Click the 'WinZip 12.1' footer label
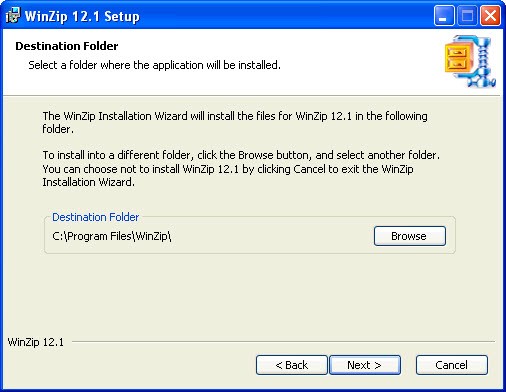 pyautogui.click(x=36, y=342)
